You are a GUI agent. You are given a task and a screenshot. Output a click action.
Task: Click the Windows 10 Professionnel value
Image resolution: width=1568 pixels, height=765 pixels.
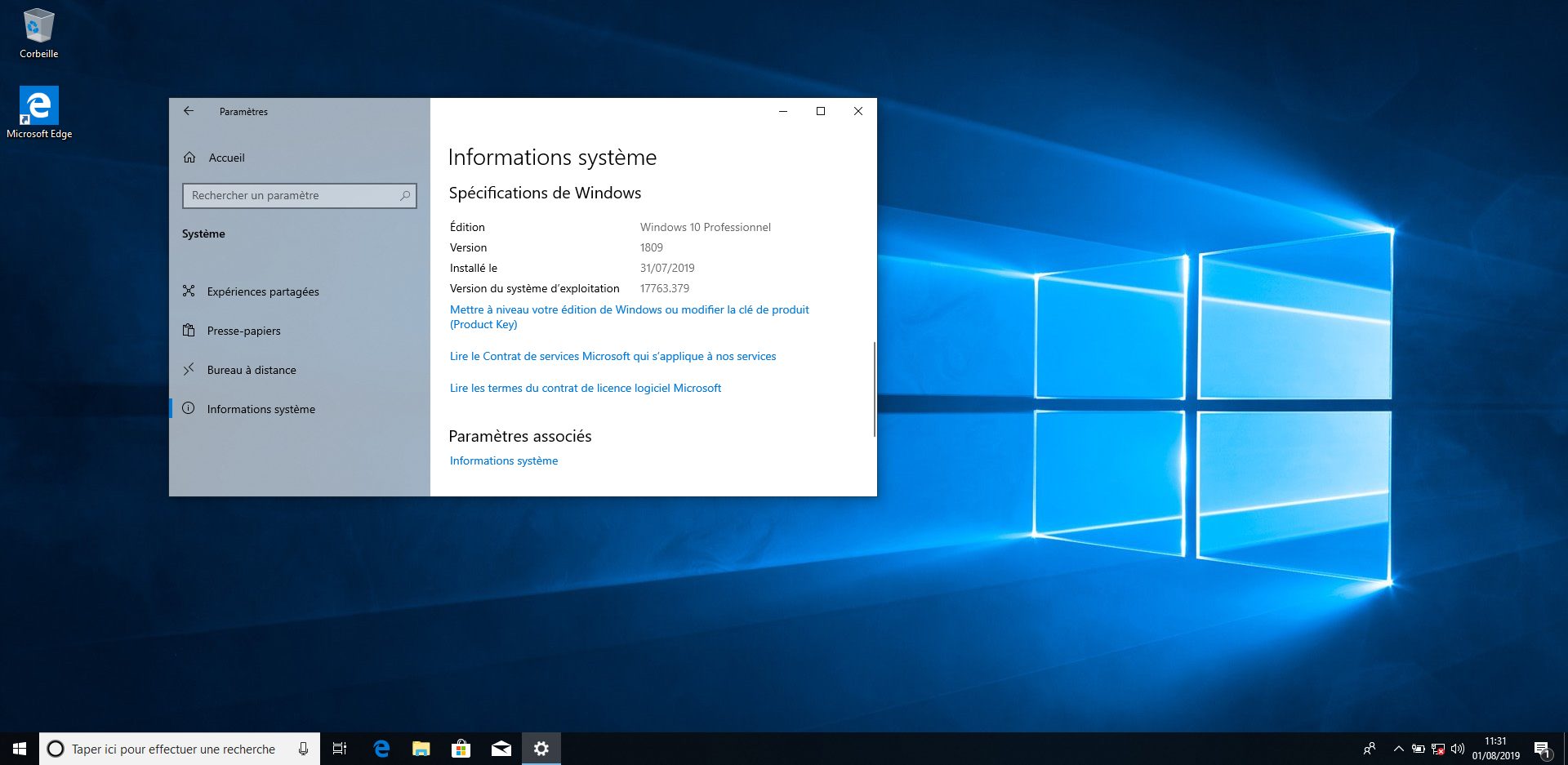706,227
